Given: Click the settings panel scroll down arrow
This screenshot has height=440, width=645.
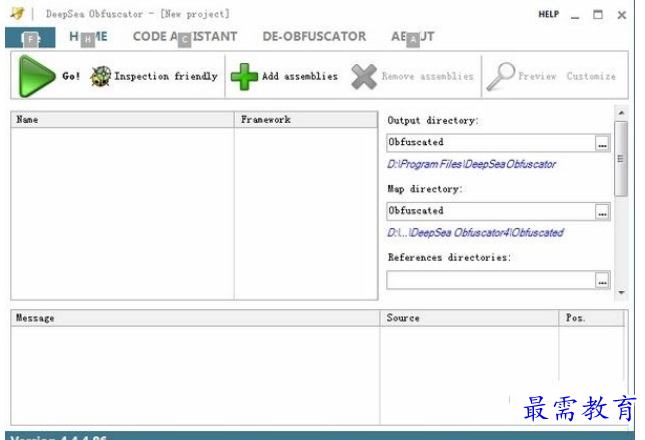Looking at the screenshot, I should click(621, 293).
